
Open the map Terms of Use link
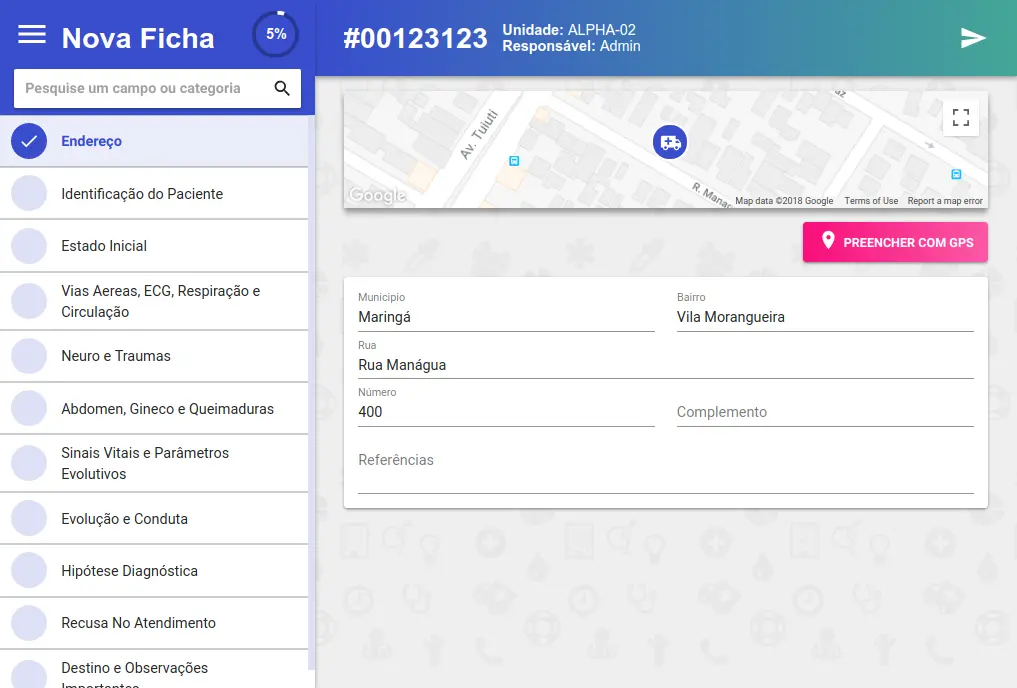(x=870, y=201)
